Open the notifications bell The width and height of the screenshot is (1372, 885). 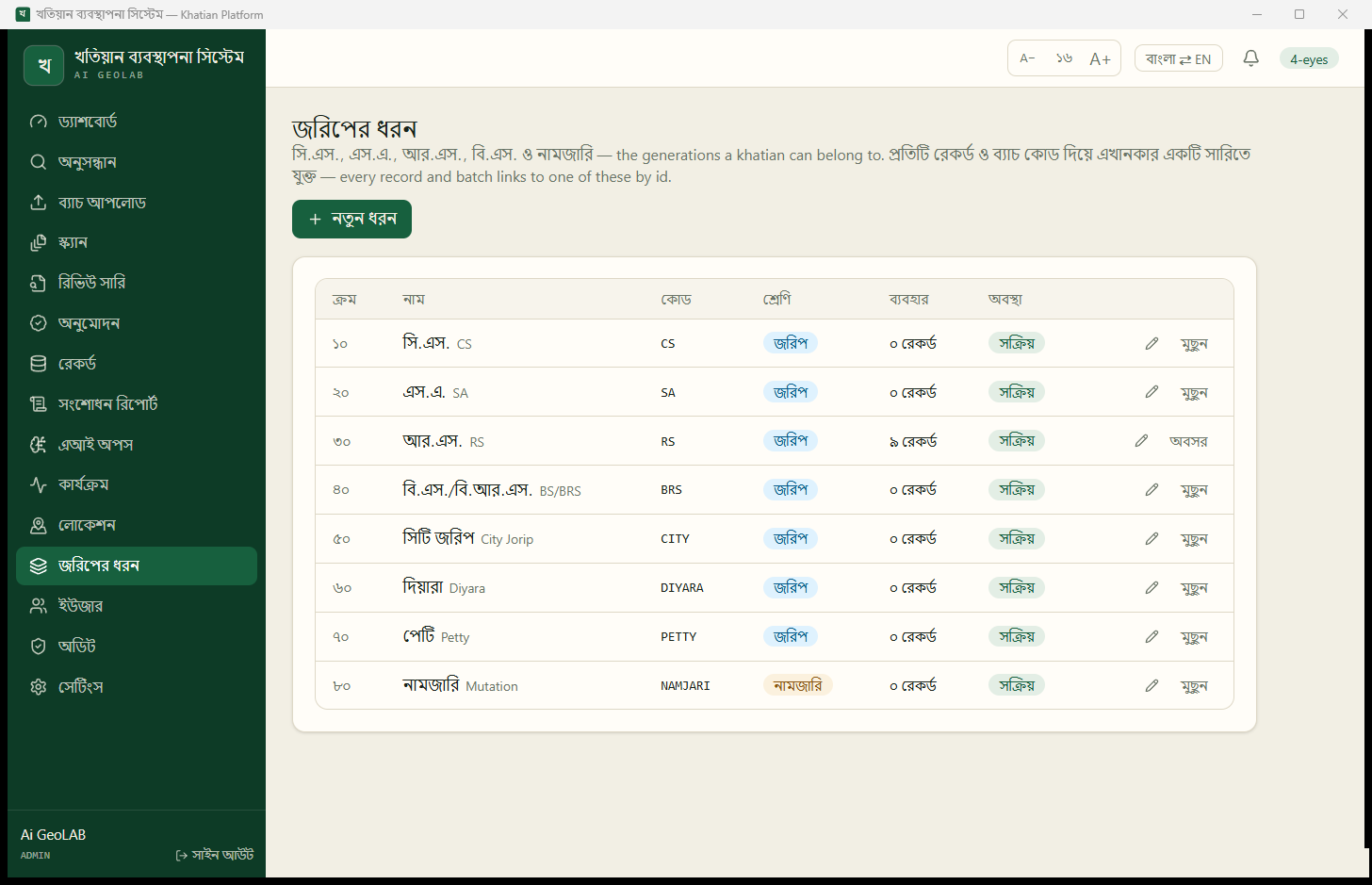pyautogui.click(x=1250, y=58)
